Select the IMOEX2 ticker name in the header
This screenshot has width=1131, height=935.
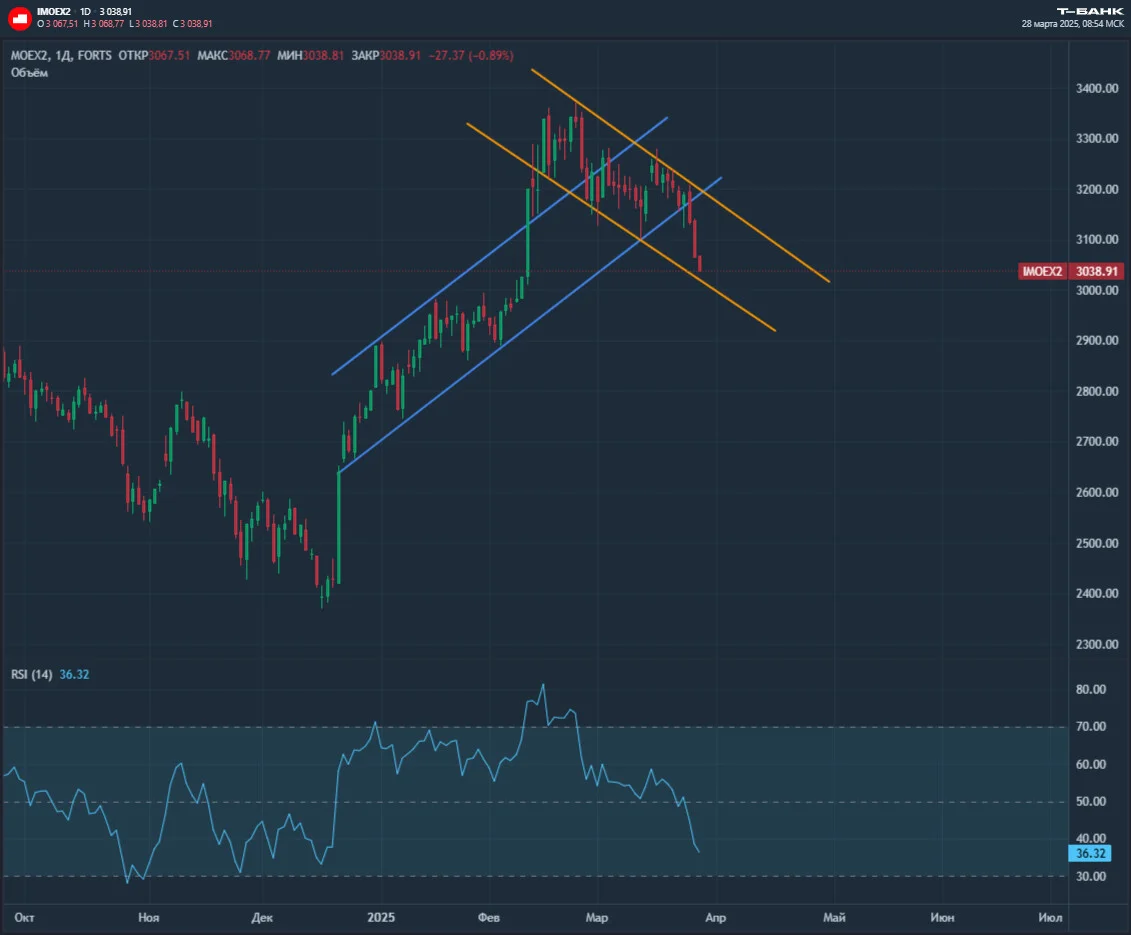[54, 12]
